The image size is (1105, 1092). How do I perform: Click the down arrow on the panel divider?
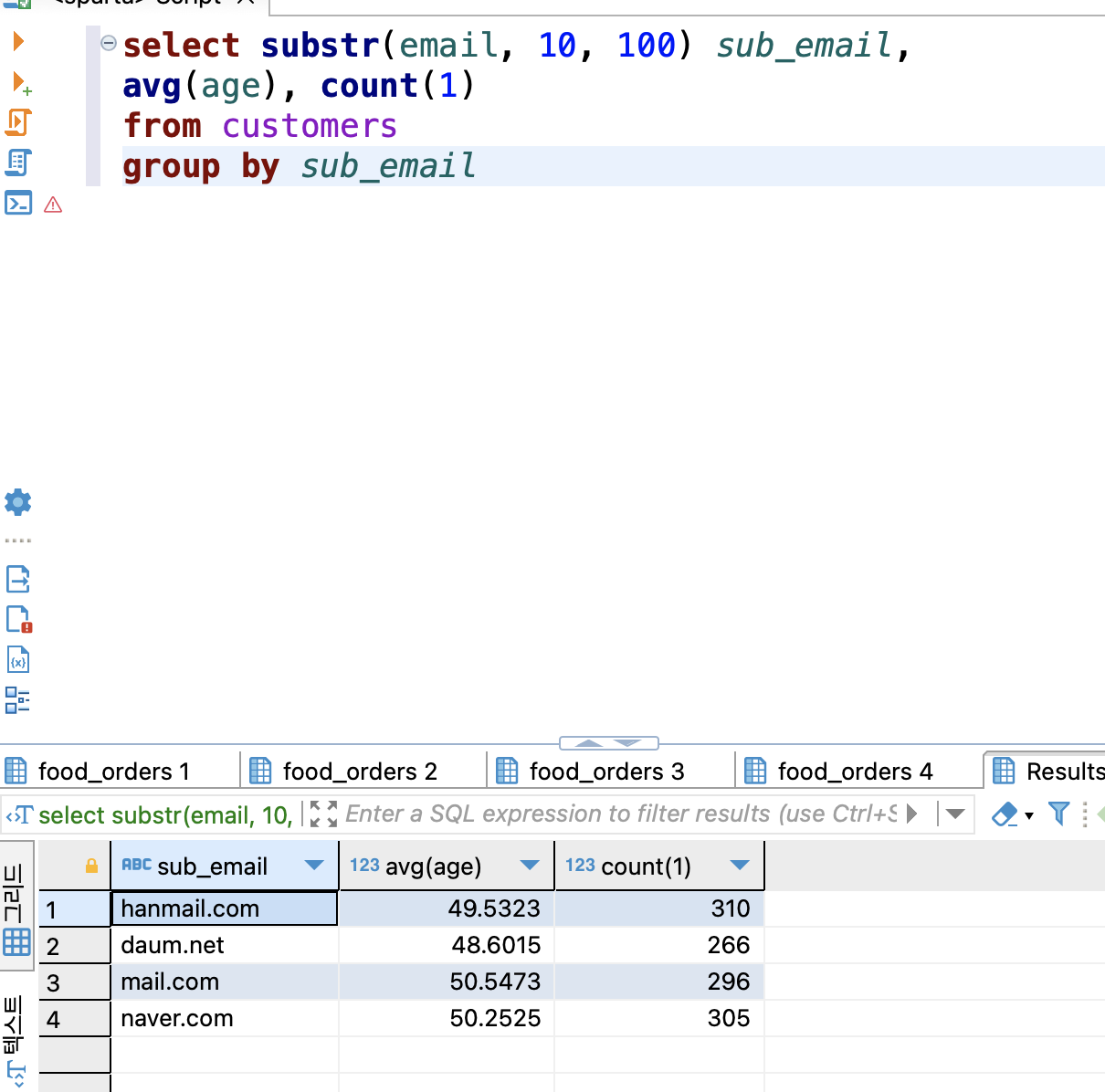628,743
